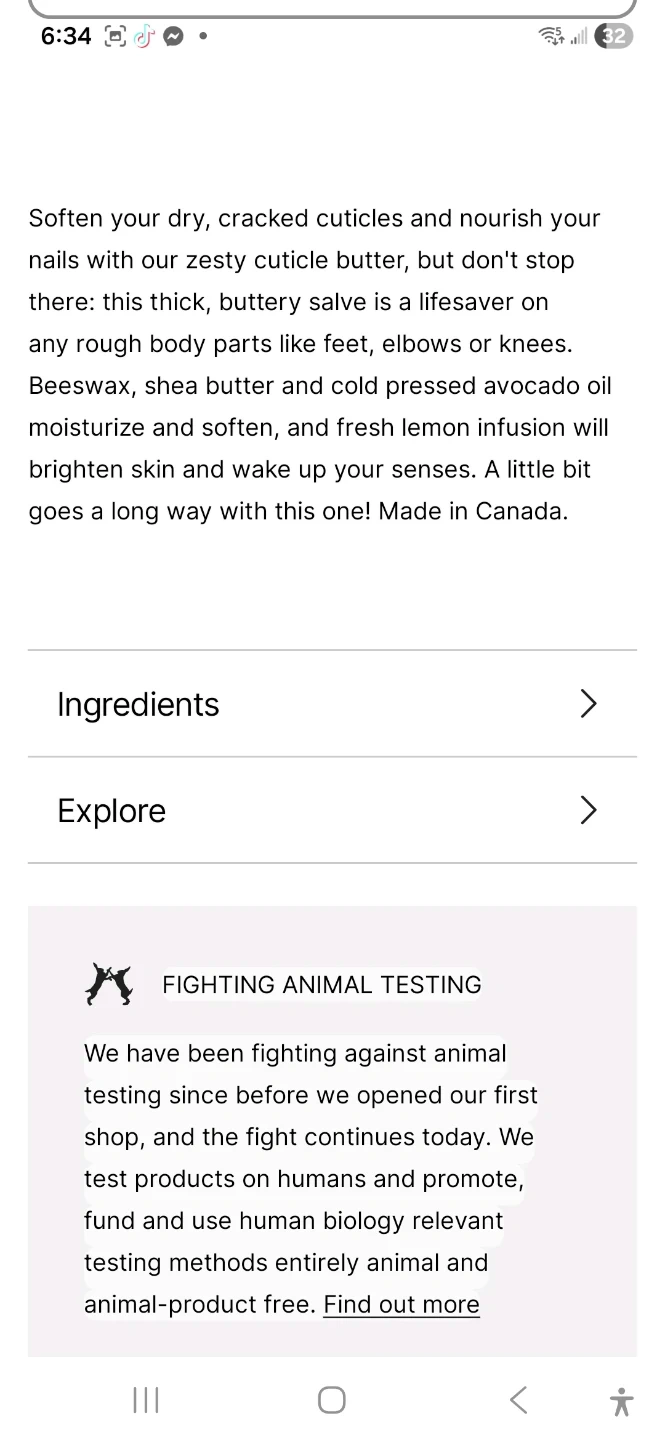Go back using the navigation arrow
Viewport: 665px width, 1440px height.
(x=518, y=1400)
